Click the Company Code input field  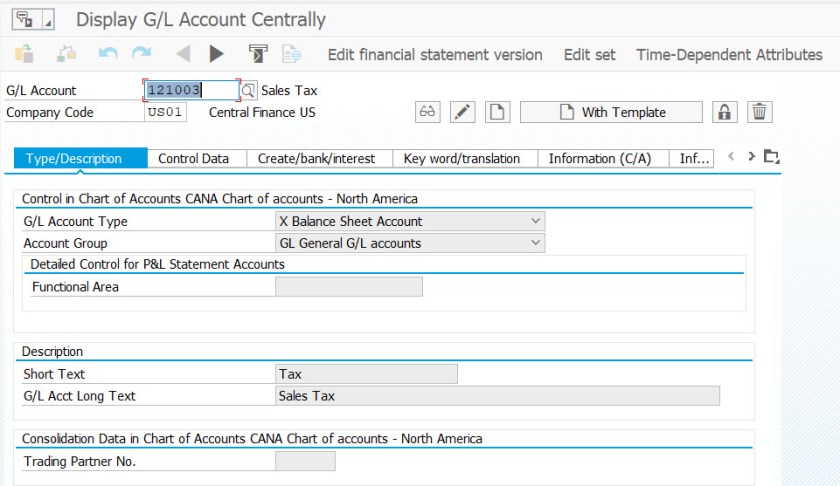pyautogui.click(x=165, y=112)
